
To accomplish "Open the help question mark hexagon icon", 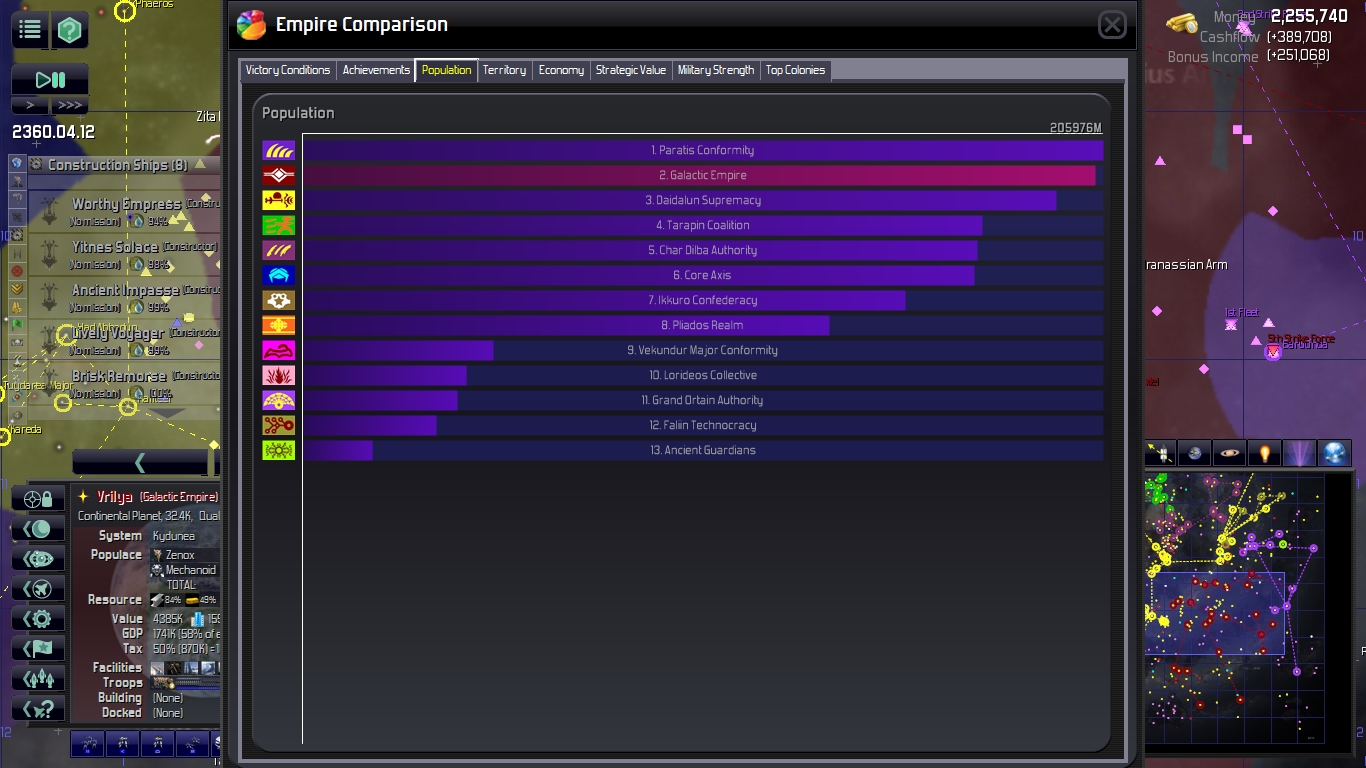I will coord(69,30).
